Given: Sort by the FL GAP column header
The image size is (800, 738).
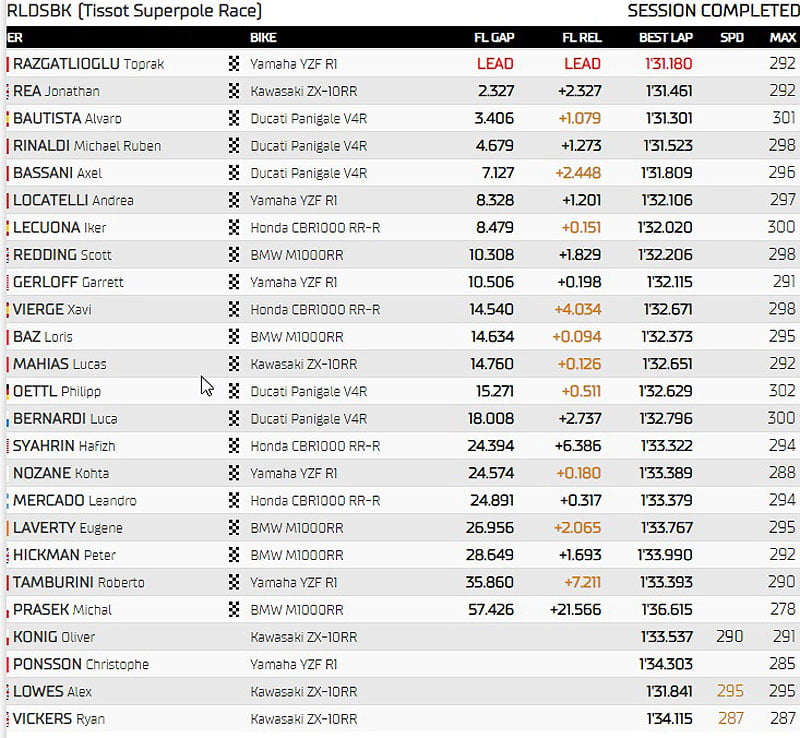Looking at the screenshot, I should (493, 38).
